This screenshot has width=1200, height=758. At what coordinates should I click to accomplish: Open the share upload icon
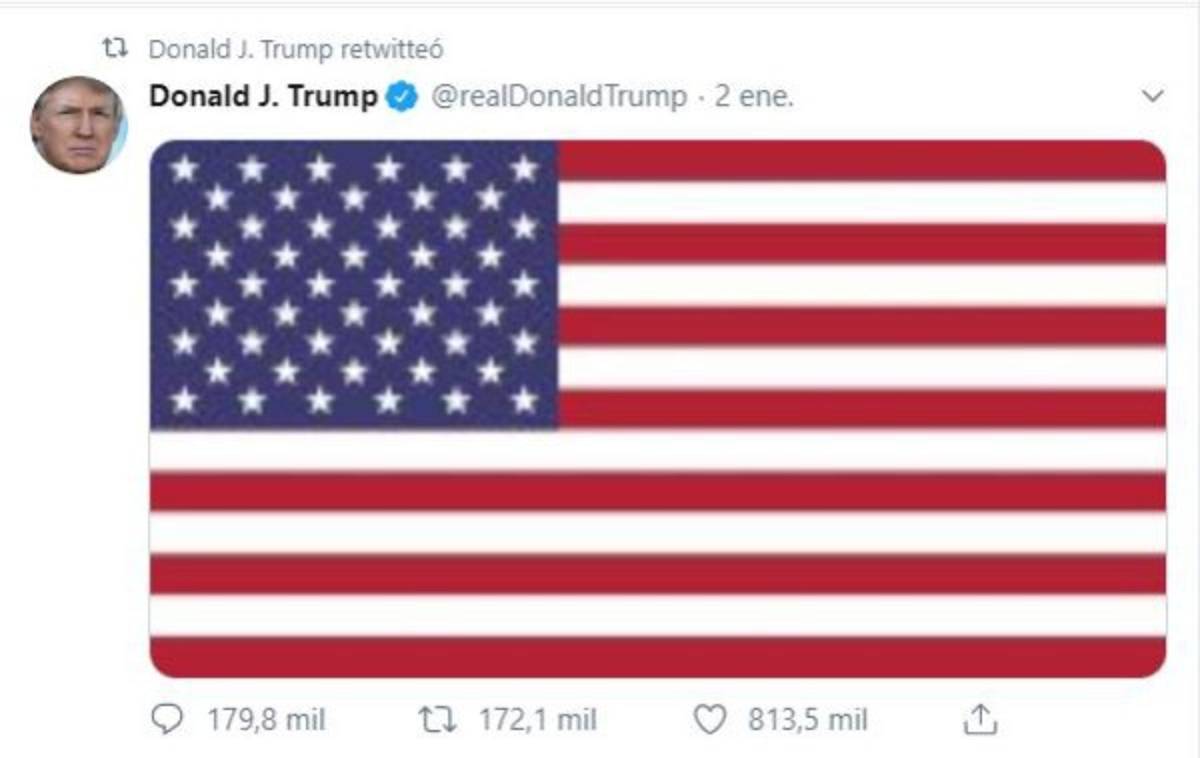980,719
